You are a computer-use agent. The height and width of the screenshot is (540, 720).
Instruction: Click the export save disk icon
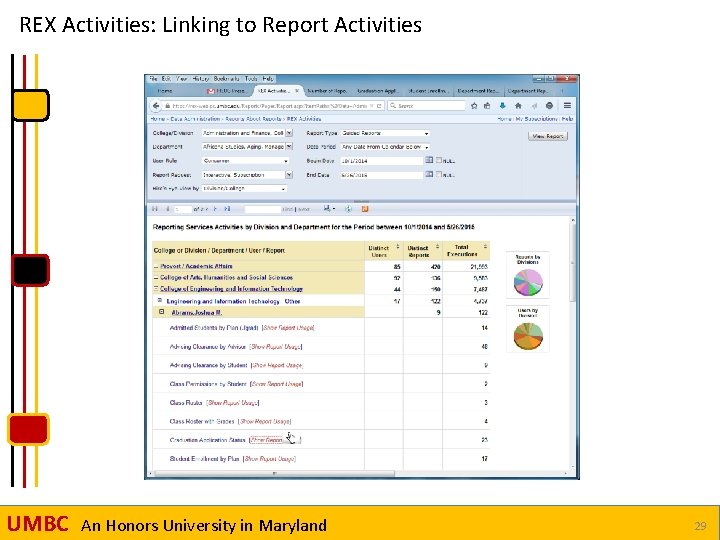[327, 209]
